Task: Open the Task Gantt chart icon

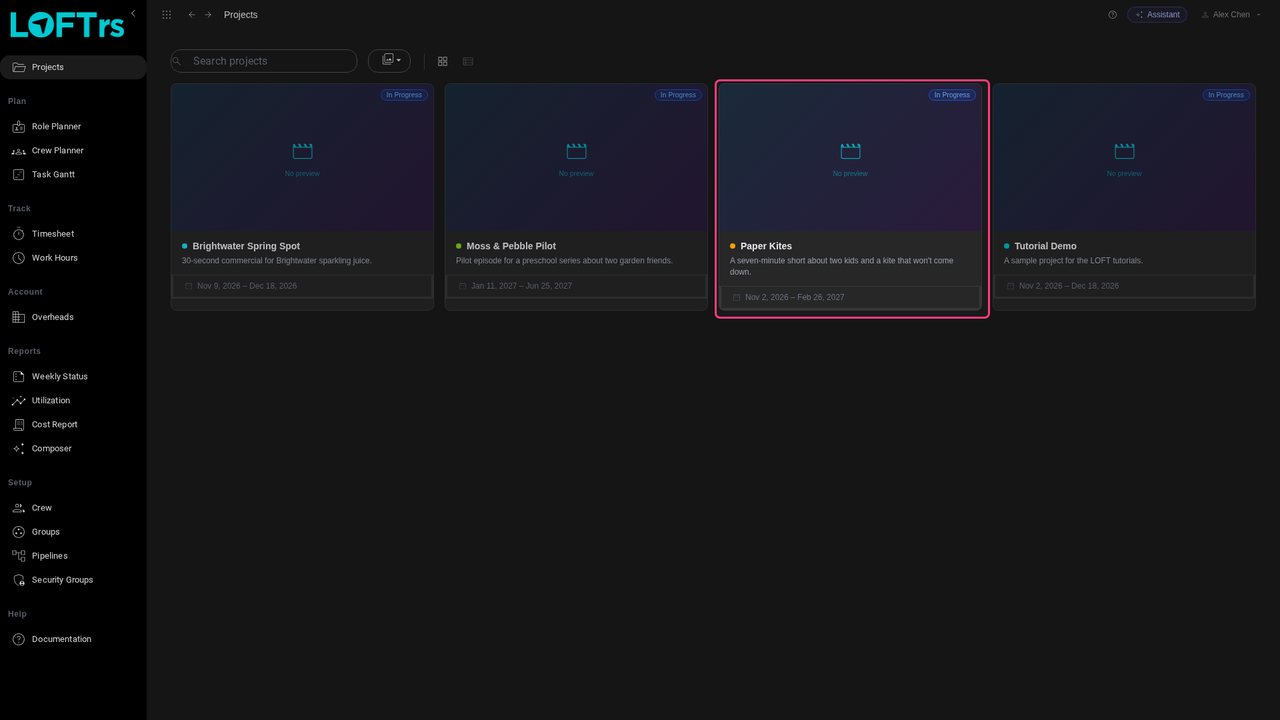Action: (x=18, y=175)
